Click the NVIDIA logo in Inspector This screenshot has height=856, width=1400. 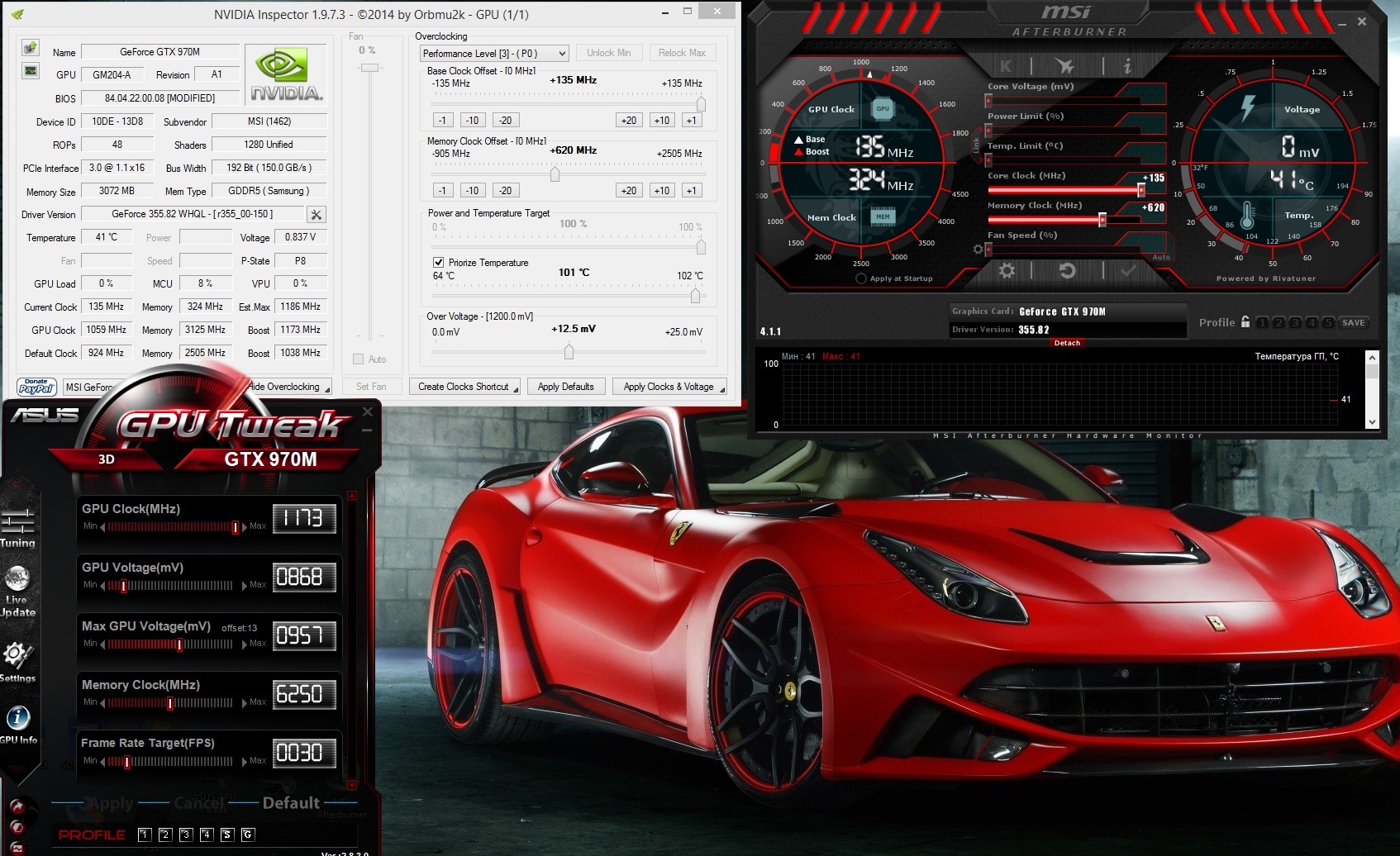click(x=287, y=74)
